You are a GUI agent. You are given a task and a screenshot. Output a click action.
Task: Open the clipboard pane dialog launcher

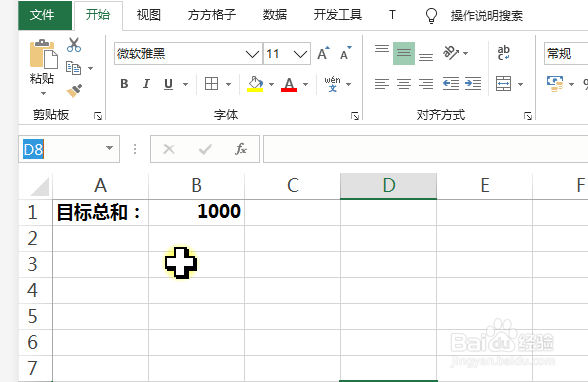coord(98,116)
